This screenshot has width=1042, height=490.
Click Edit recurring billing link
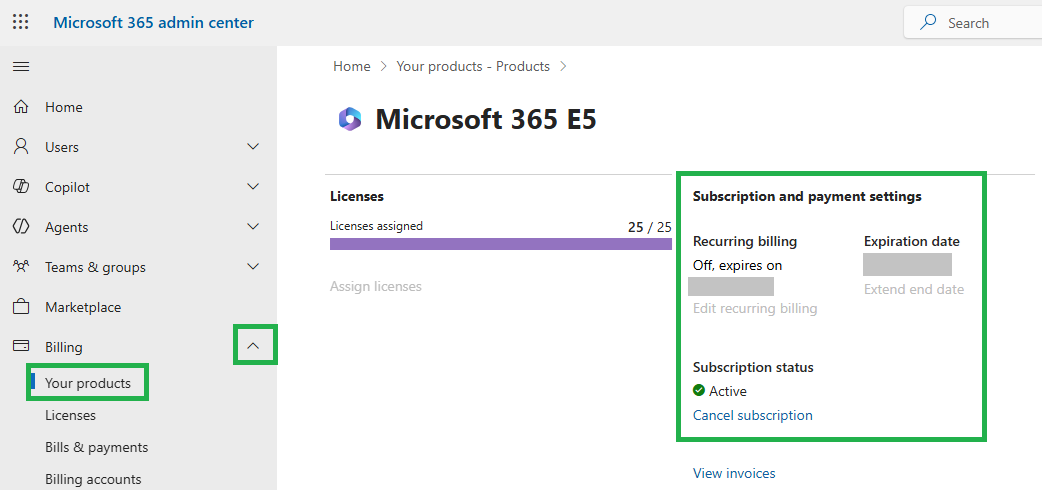(755, 308)
